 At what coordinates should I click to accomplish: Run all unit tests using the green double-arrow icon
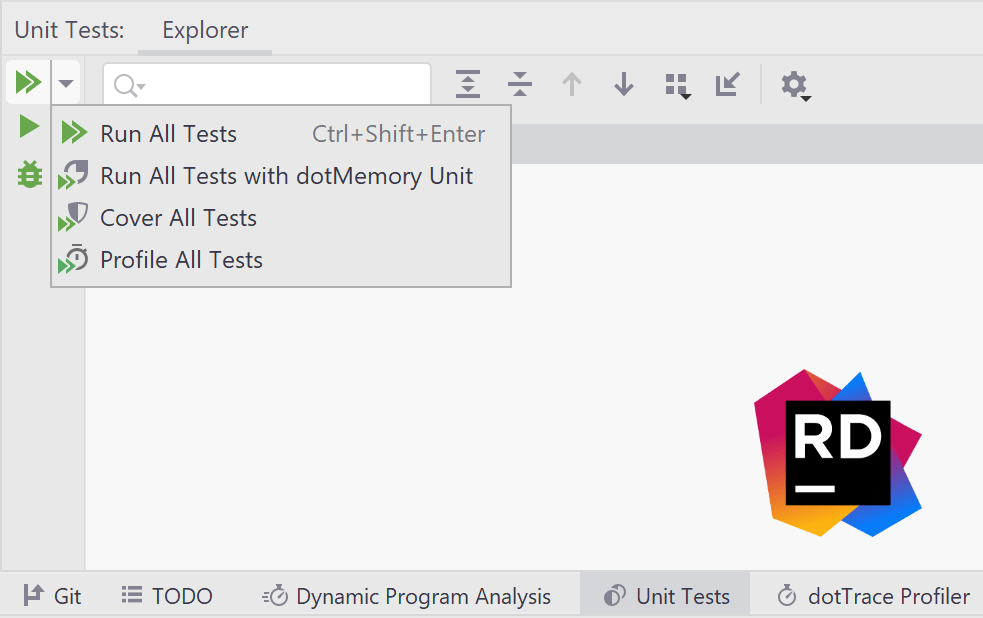27,82
